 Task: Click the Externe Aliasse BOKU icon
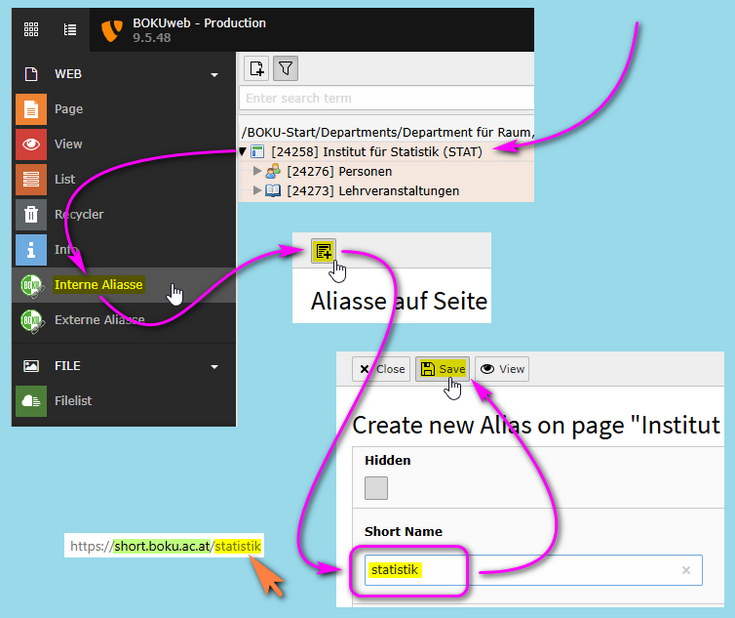tap(32, 321)
